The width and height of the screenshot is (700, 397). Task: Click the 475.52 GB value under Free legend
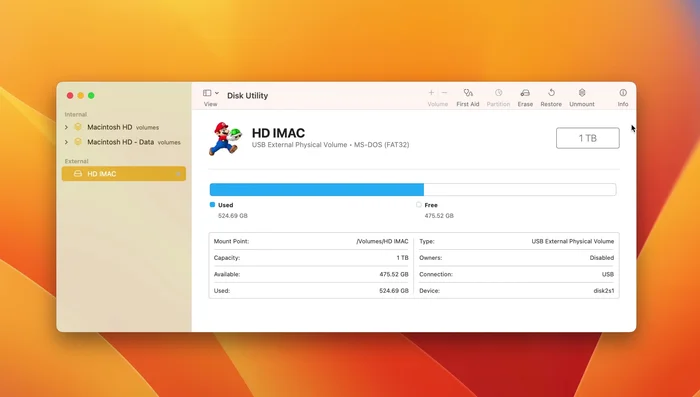439,216
